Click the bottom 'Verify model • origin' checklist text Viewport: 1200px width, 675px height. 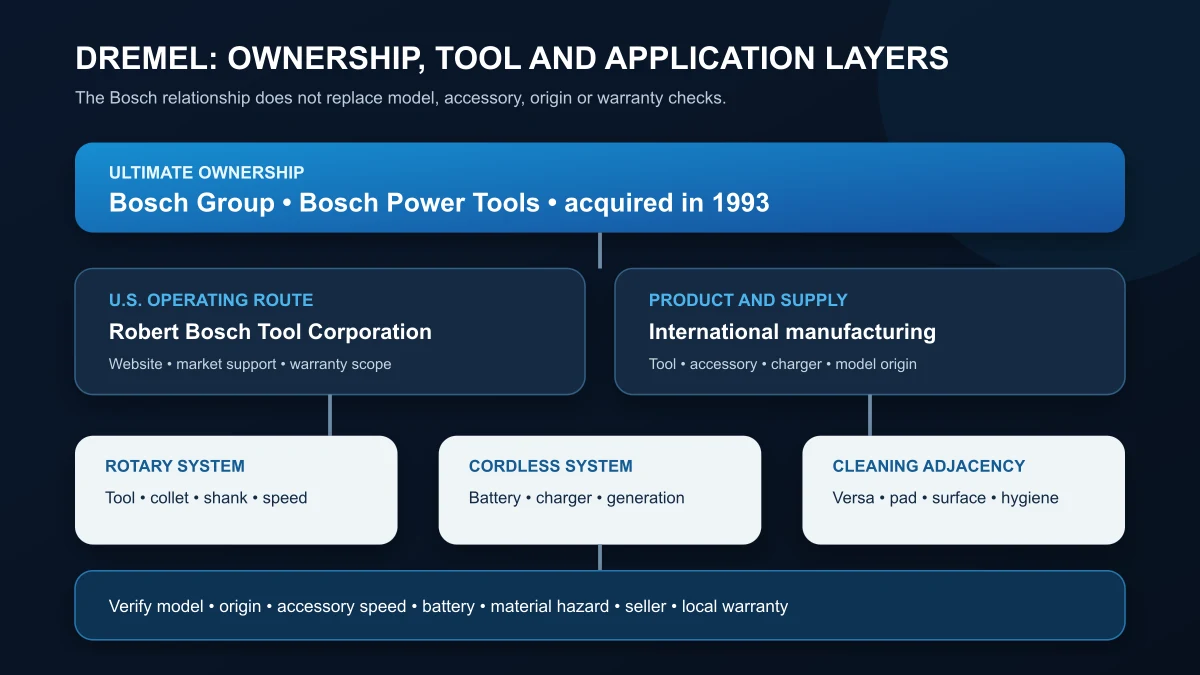(x=448, y=606)
